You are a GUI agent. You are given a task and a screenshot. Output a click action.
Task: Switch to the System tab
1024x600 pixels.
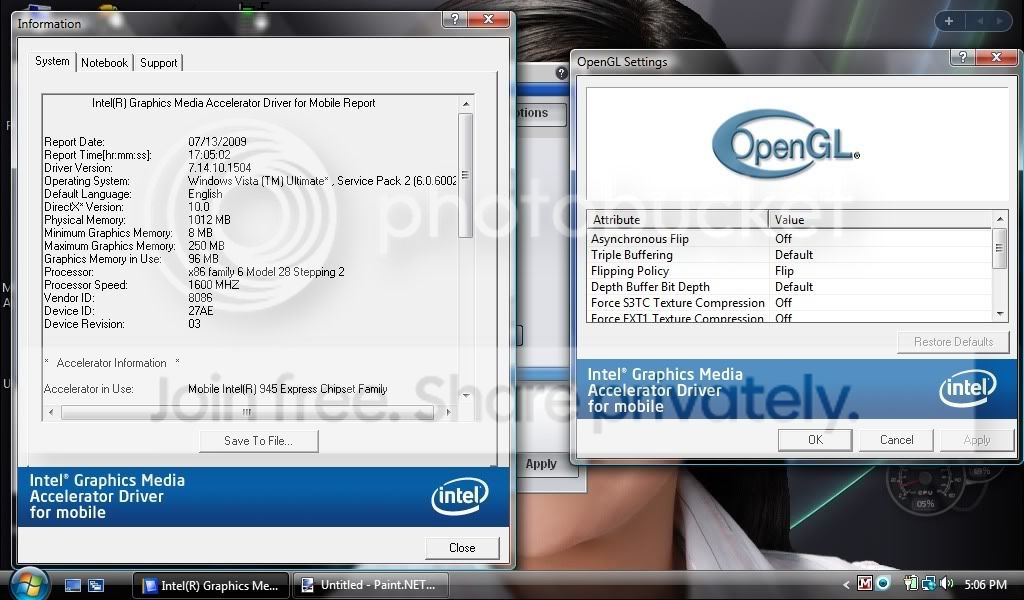tap(52, 61)
